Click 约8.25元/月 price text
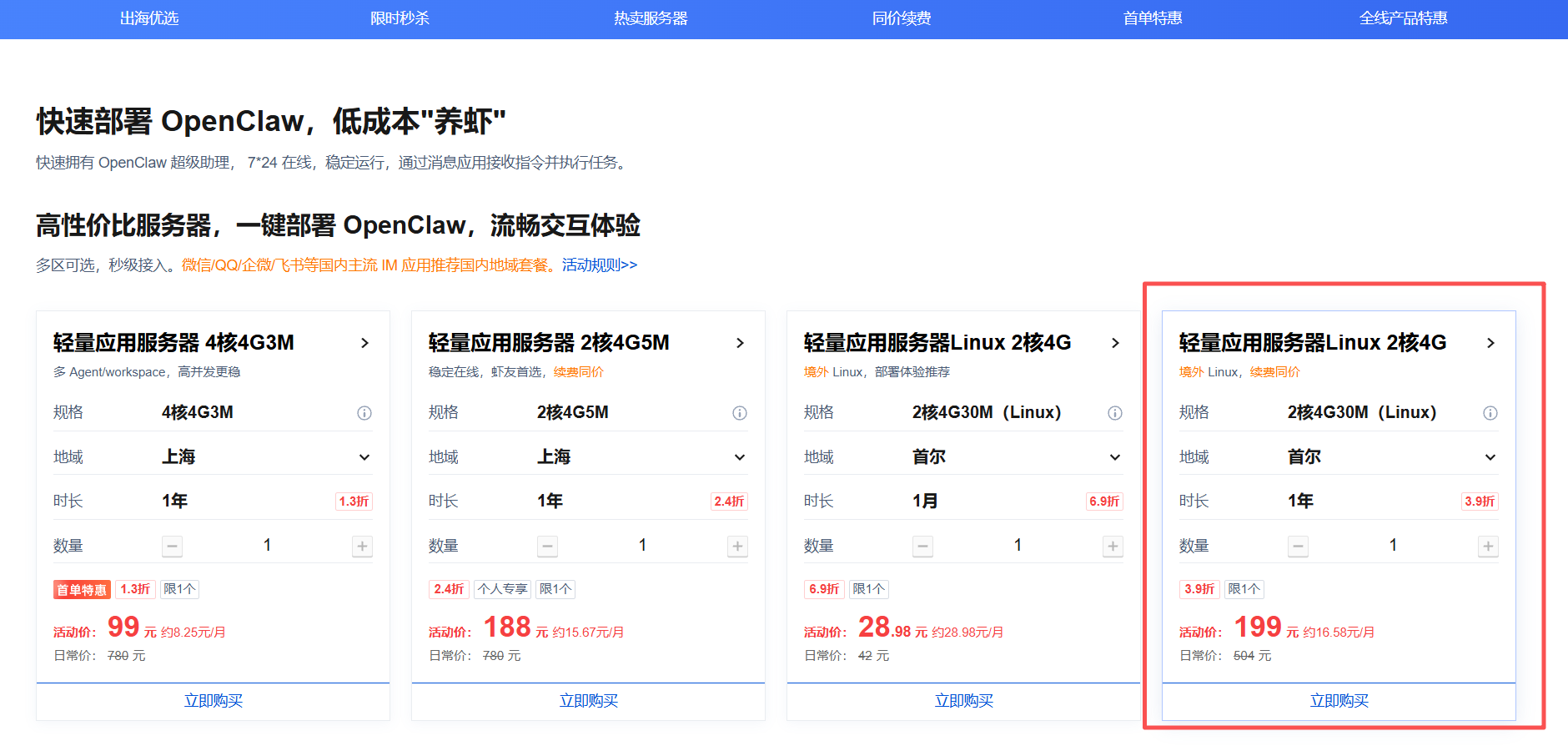Screen dimensions: 1568x746 coord(193,633)
